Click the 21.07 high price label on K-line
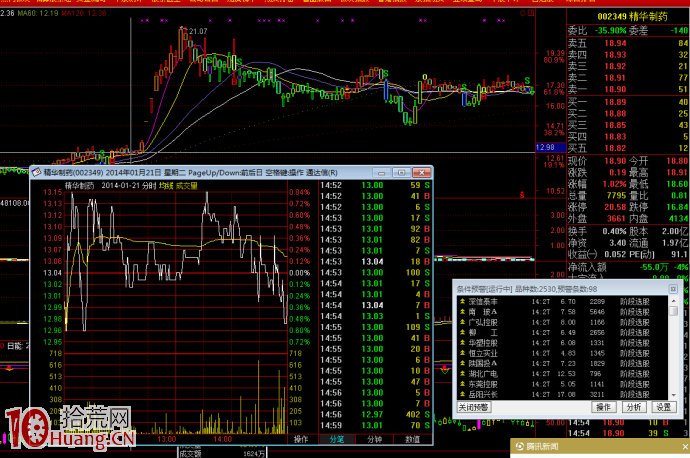Viewport: 690px width, 458px height. pos(198,31)
